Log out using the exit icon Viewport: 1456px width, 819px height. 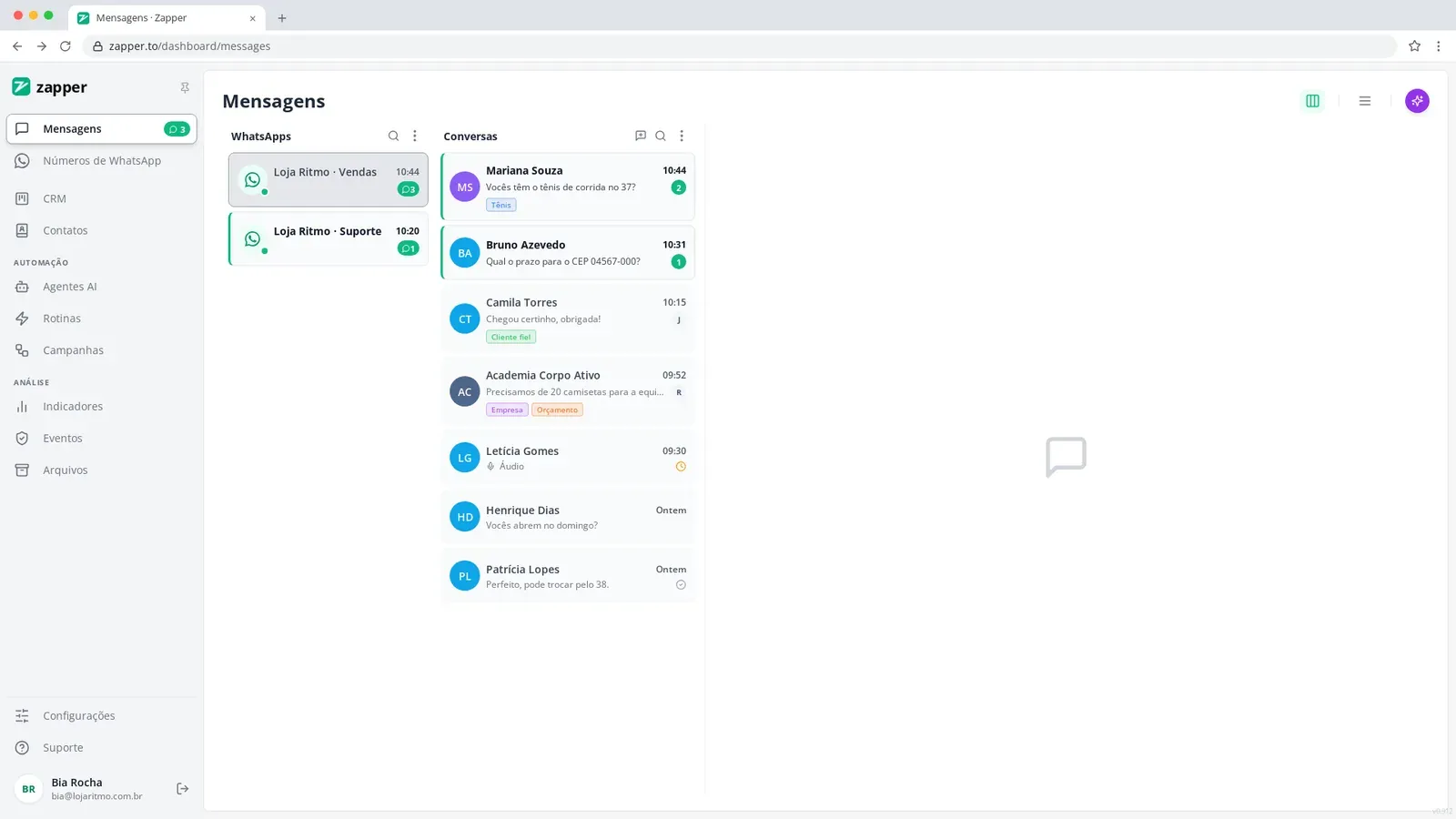click(x=182, y=789)
